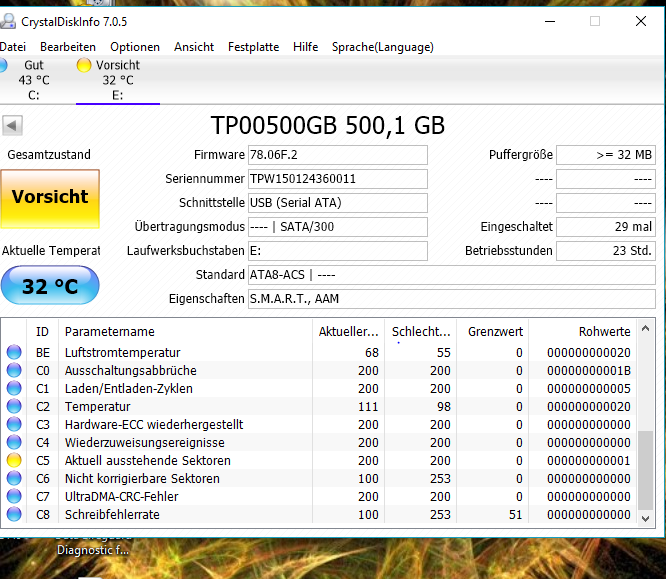Viewport: 666px width, 579px height.
Task: Click the previous disk arrow button
Action: tap(12, 125)
